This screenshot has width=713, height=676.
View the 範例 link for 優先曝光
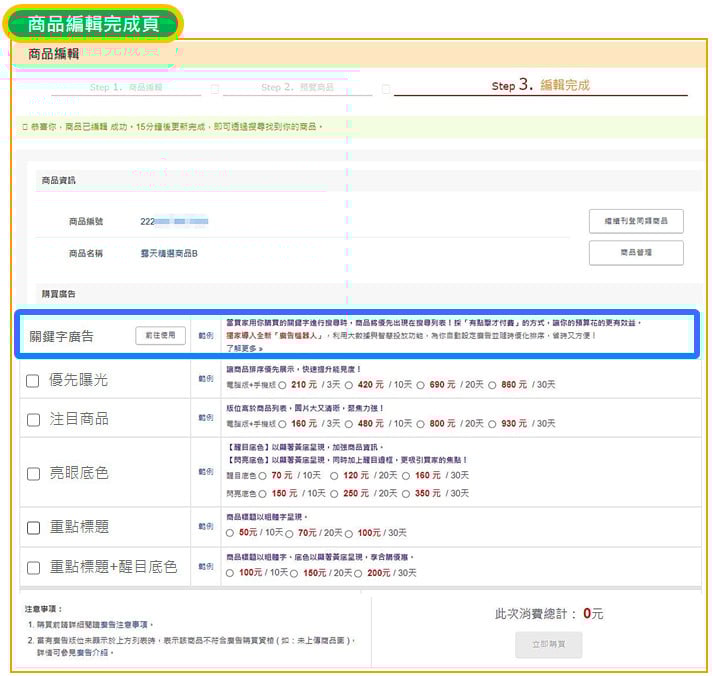[x=206, y=380]
